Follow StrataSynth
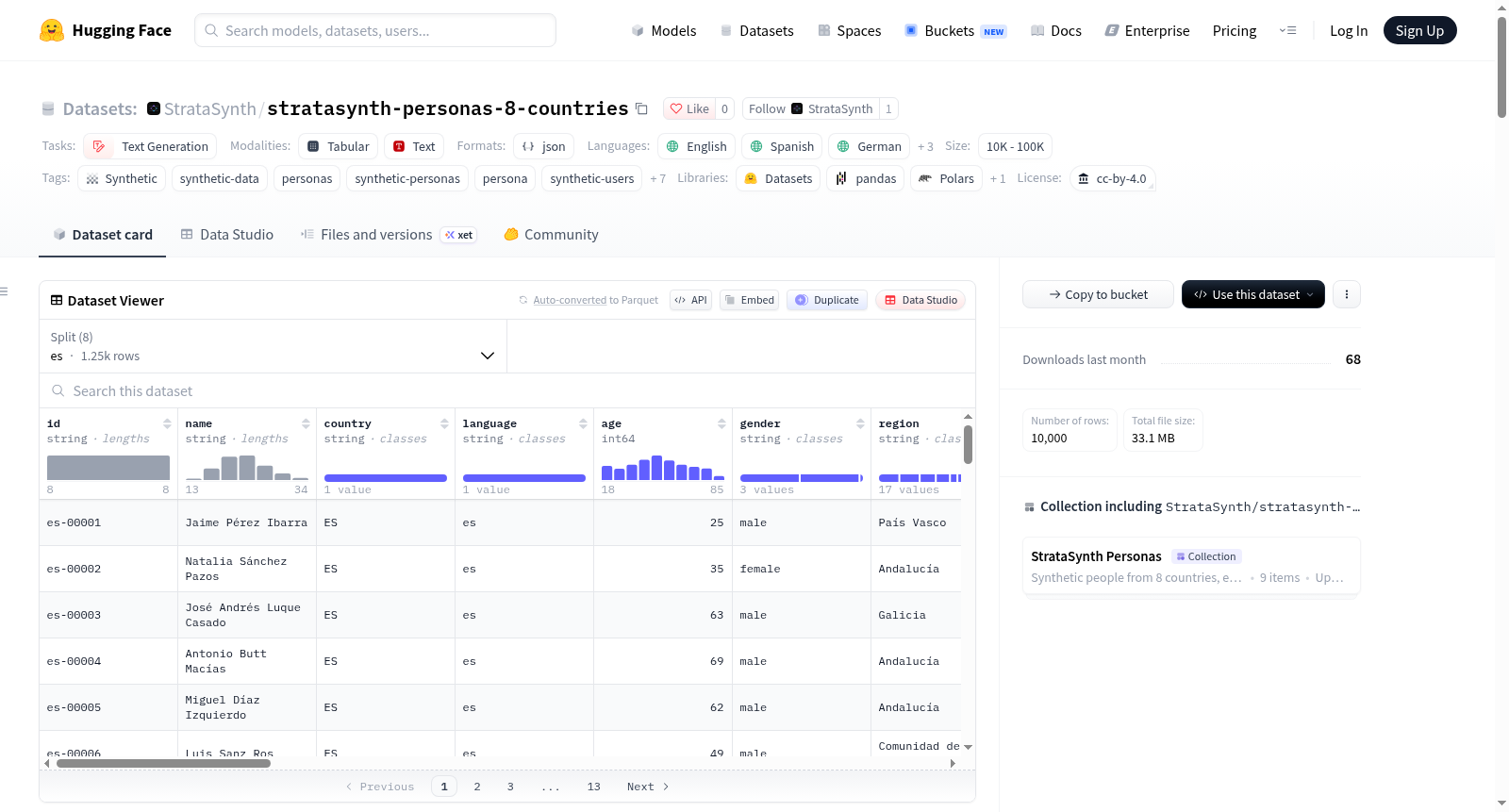Viewport: 1509px width, 812px height. tap(811, 108)
